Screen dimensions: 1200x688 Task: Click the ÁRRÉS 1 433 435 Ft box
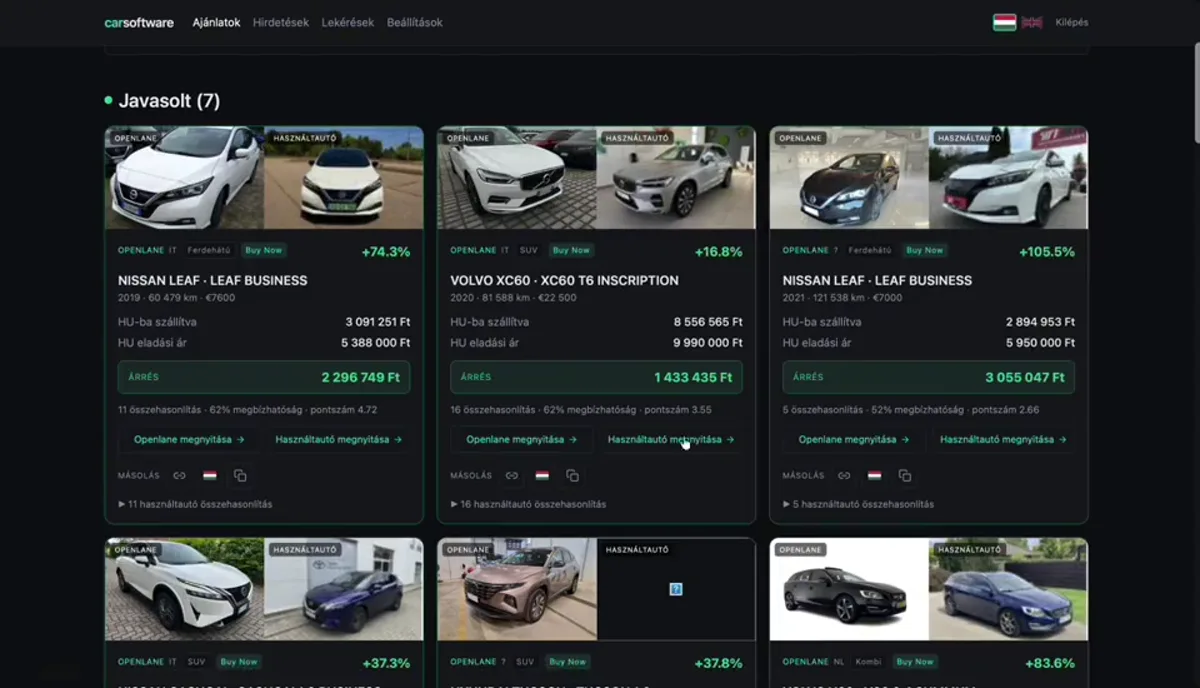coord(596,377)
